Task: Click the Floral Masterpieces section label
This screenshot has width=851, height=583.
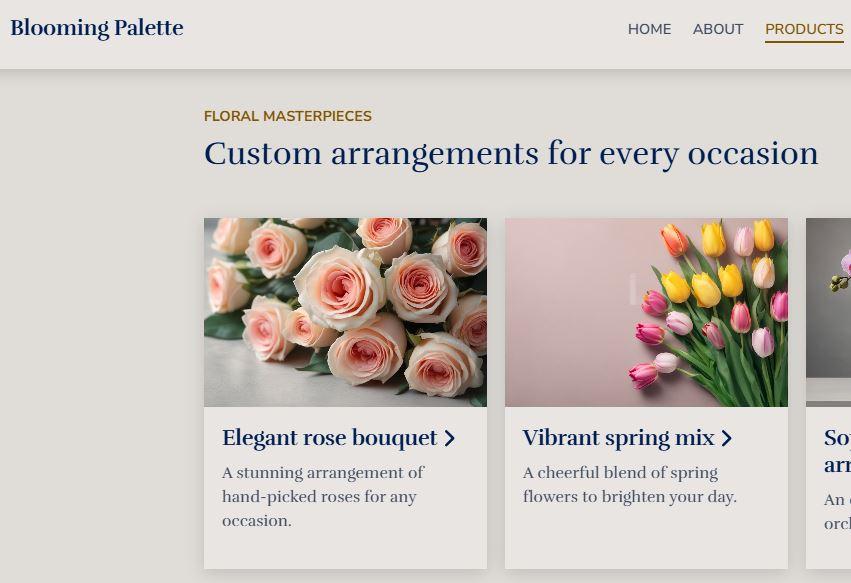Action: [x=288, y=116]
